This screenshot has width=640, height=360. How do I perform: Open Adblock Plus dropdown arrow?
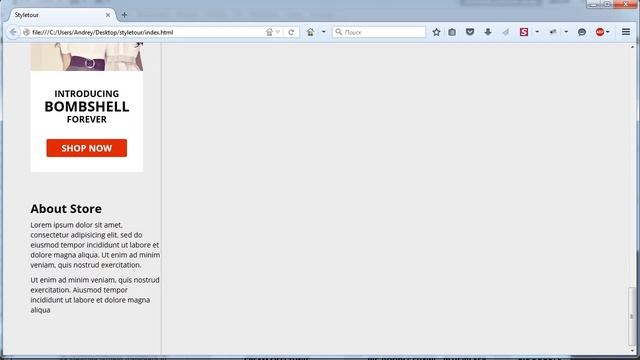point(608,32)
